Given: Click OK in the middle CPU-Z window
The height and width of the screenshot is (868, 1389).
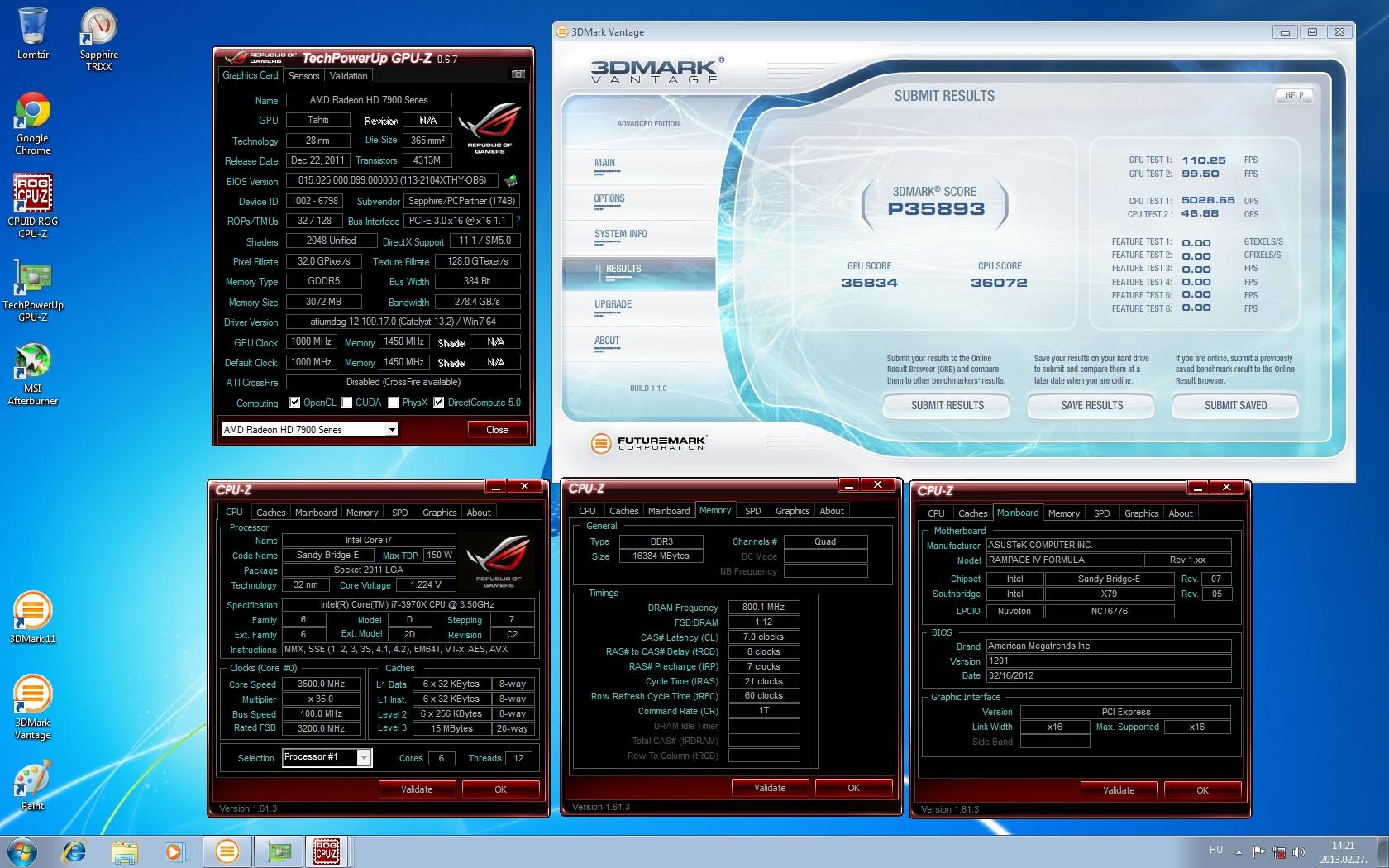Looking at the screenshot, I should coord(853,788).
